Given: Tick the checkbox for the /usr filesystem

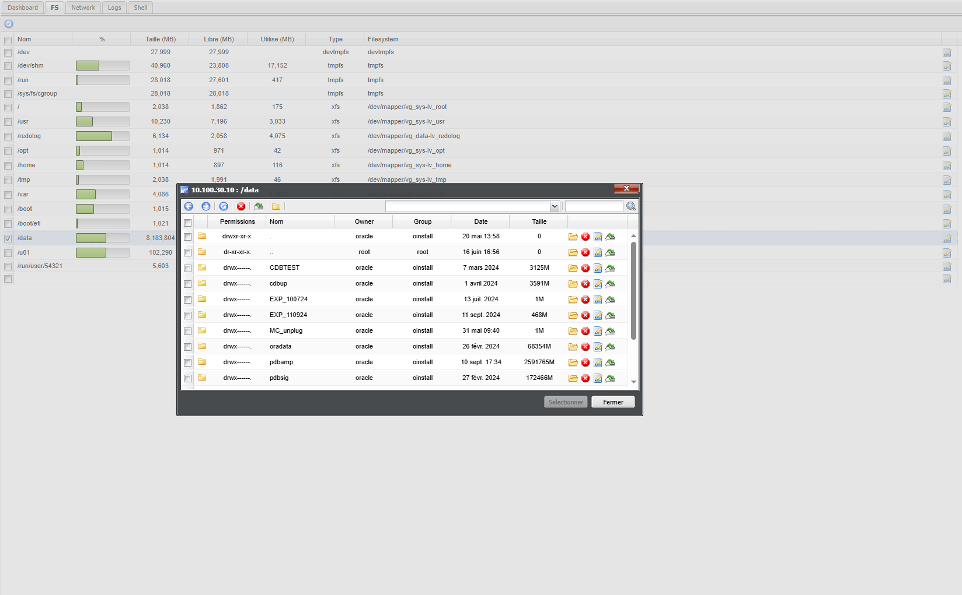Looking at the screenshot, I should coord(8,121).
